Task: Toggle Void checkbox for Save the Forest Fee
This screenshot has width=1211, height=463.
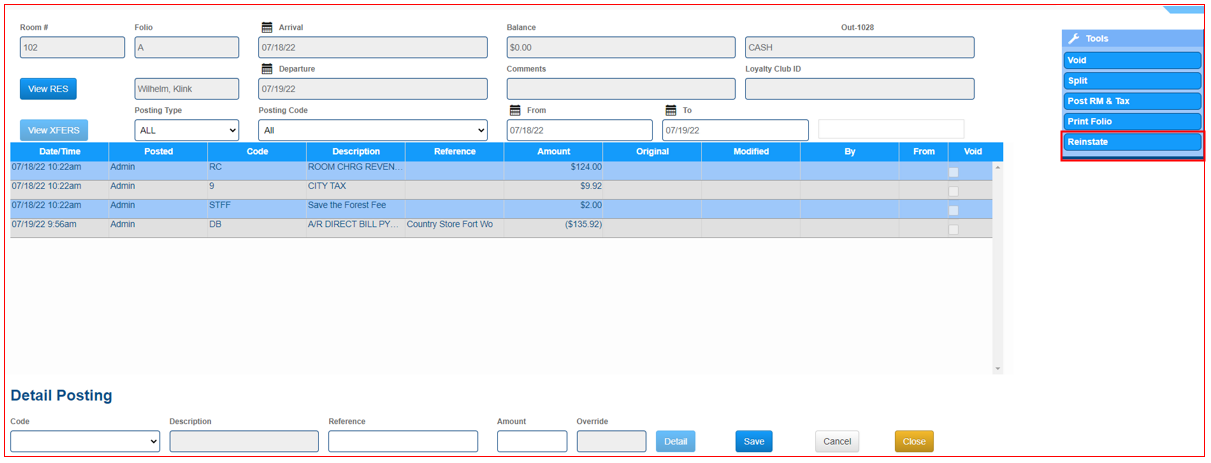Action: coord(953,210)
